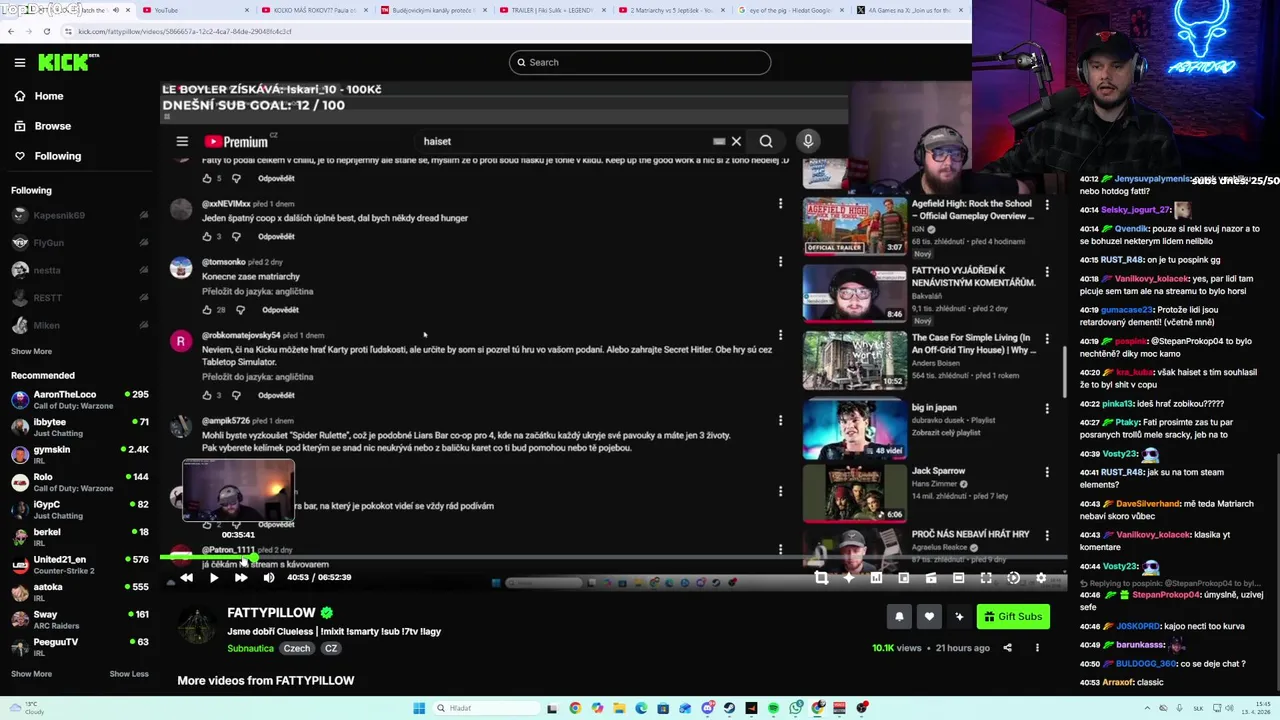Fast-forward the Kick video player
The height and width of the screenshot is (720, 1280).
point(241,577)
